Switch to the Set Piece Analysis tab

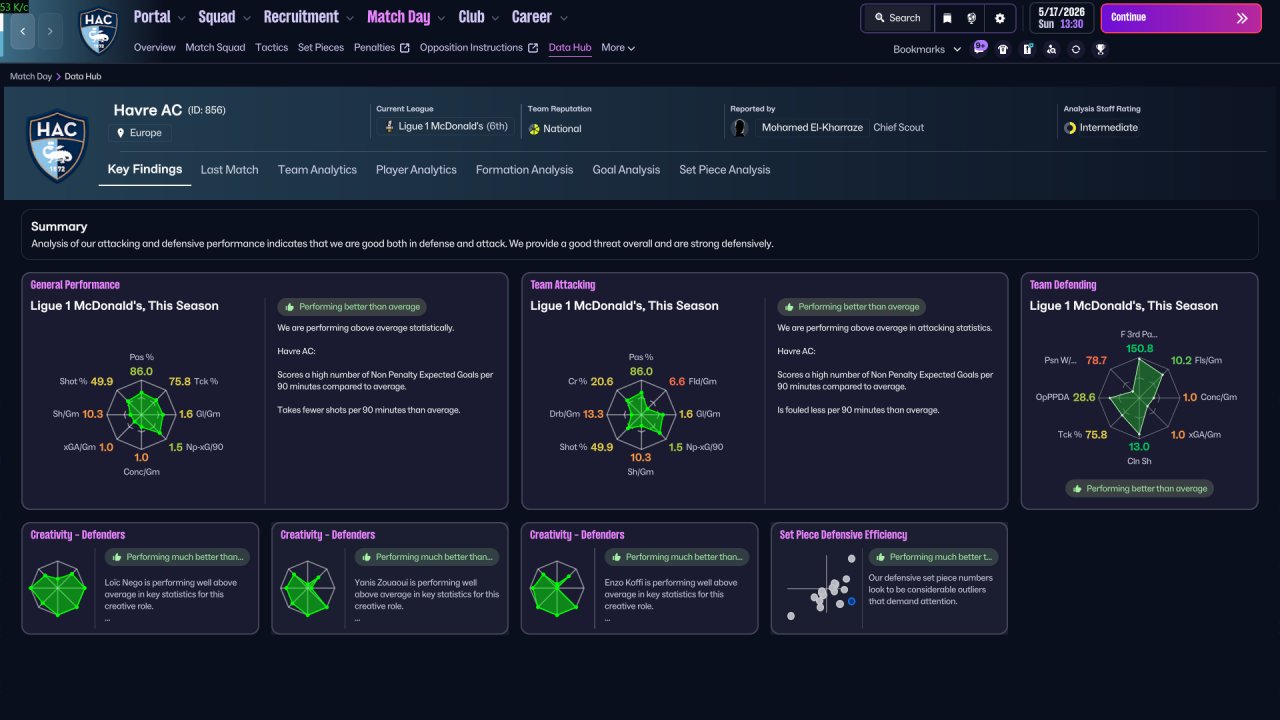tap(724, 170)
